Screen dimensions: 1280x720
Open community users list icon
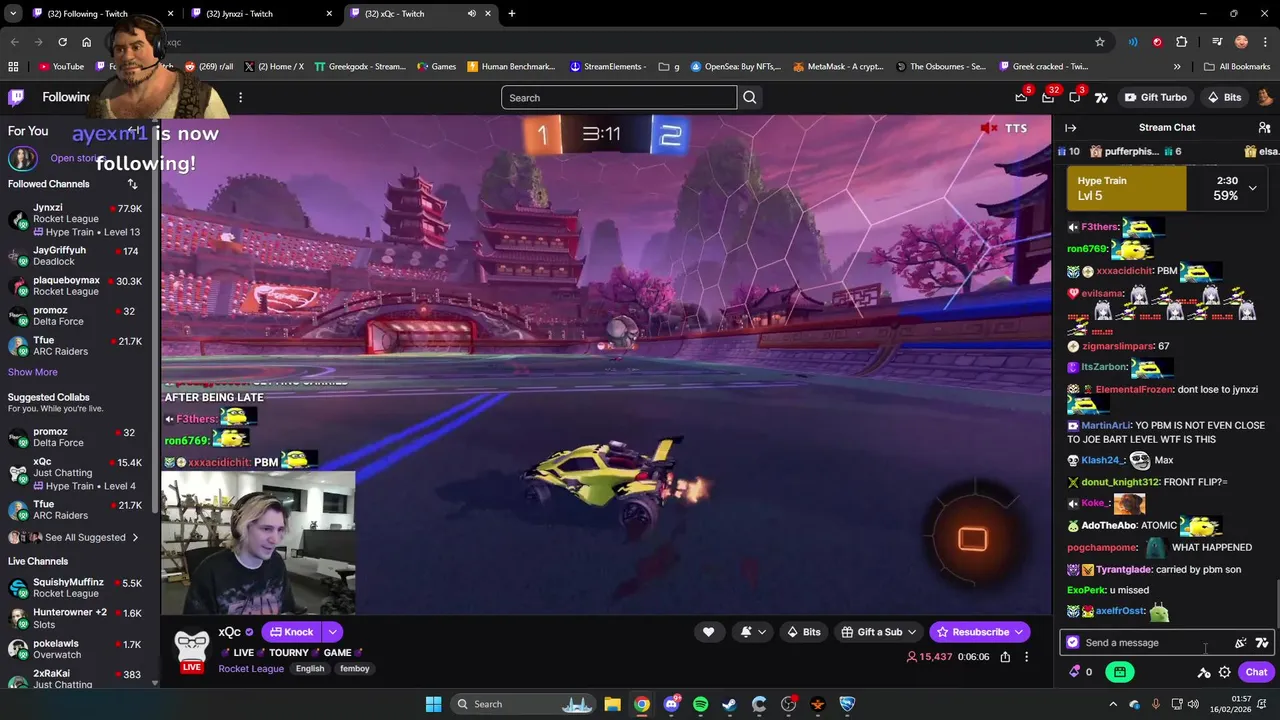click(1264, 128)
